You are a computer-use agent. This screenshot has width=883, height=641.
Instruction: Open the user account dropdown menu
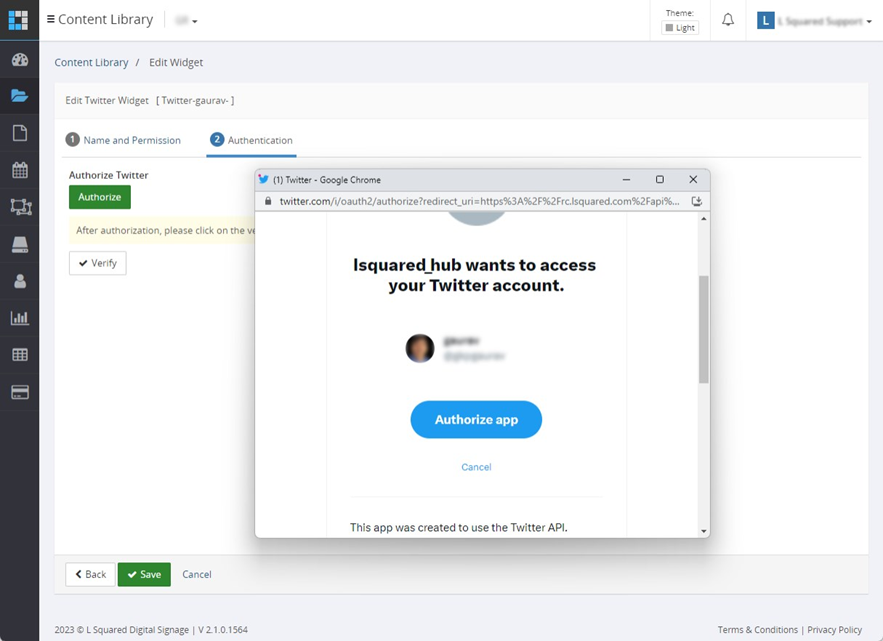[824, 21]
